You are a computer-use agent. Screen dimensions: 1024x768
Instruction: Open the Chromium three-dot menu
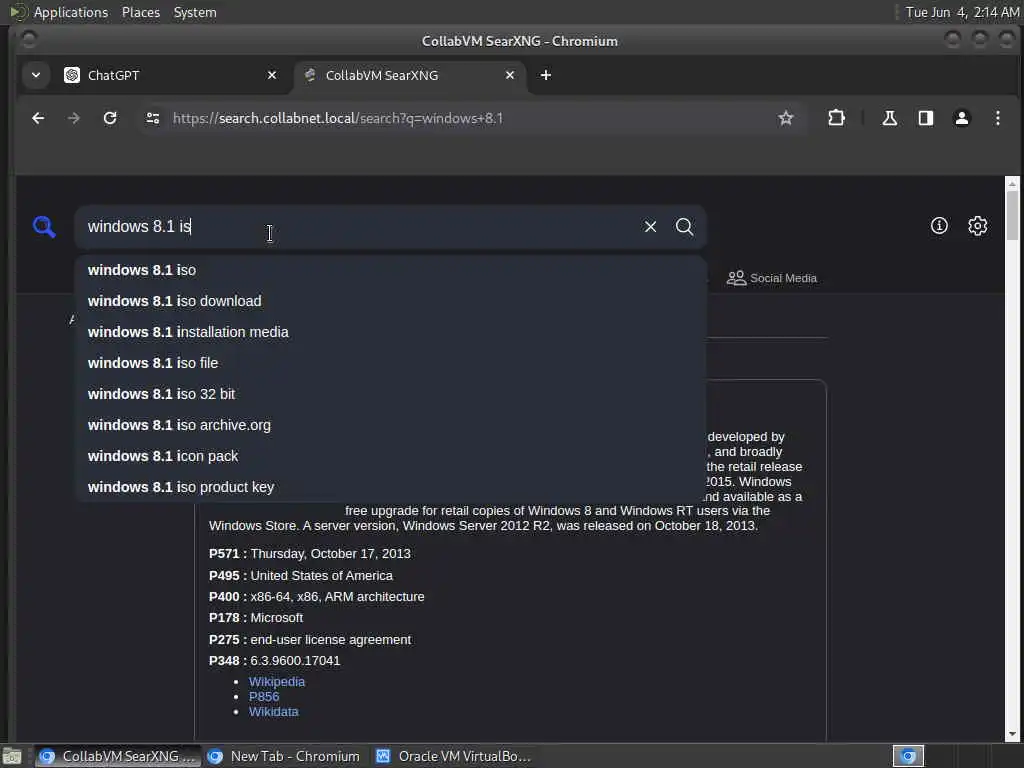(998, 118)
